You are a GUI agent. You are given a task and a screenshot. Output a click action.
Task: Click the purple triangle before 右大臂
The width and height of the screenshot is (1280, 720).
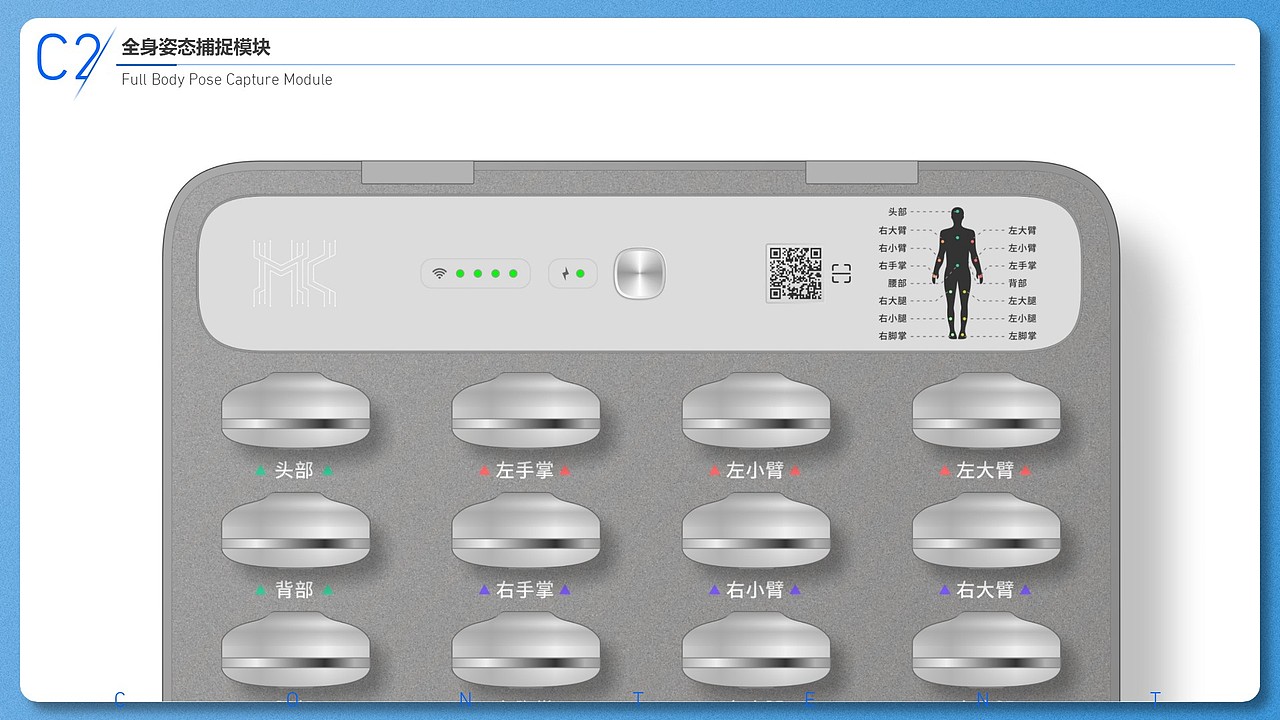(x=945, y=590)
